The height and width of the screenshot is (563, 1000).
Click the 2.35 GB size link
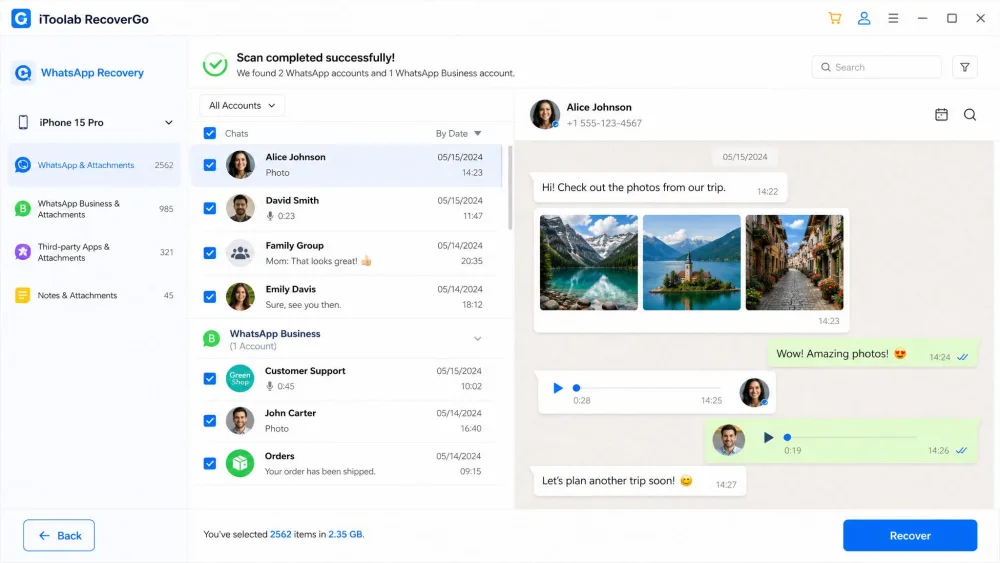click(345, 534)
